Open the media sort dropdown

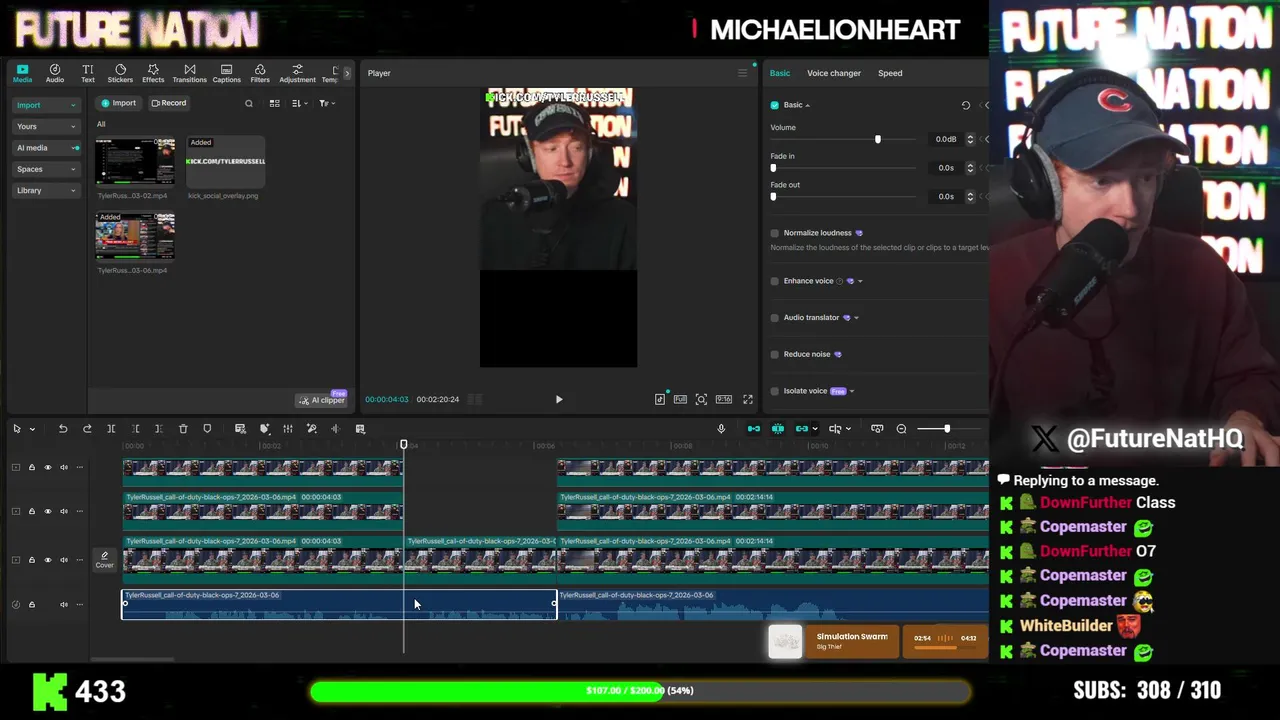point(299,103)
